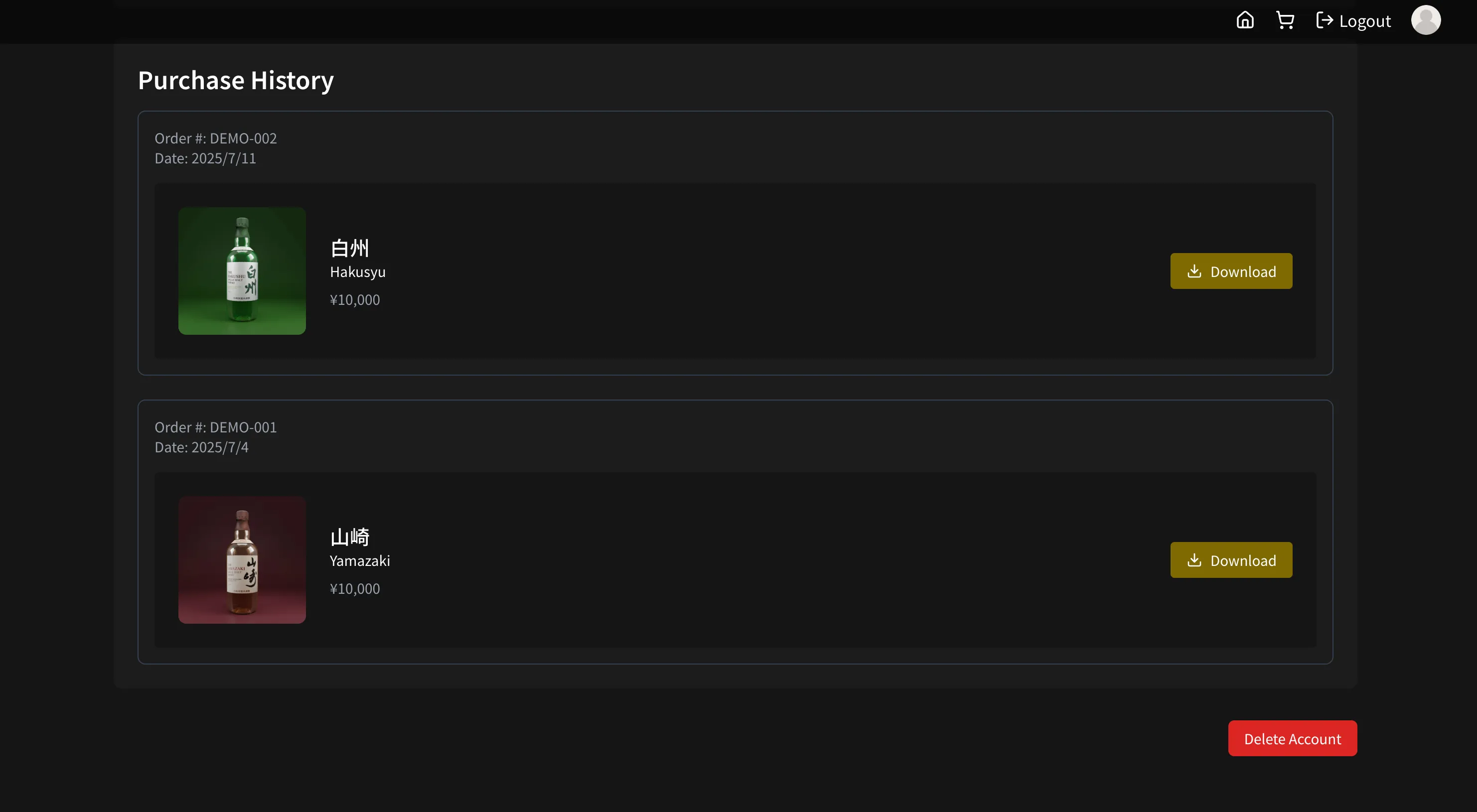Image resolution: width=1477 pixels, height=812 pixels.
Task: Click the Logout text link
Action: click(x=1364, y=21)
